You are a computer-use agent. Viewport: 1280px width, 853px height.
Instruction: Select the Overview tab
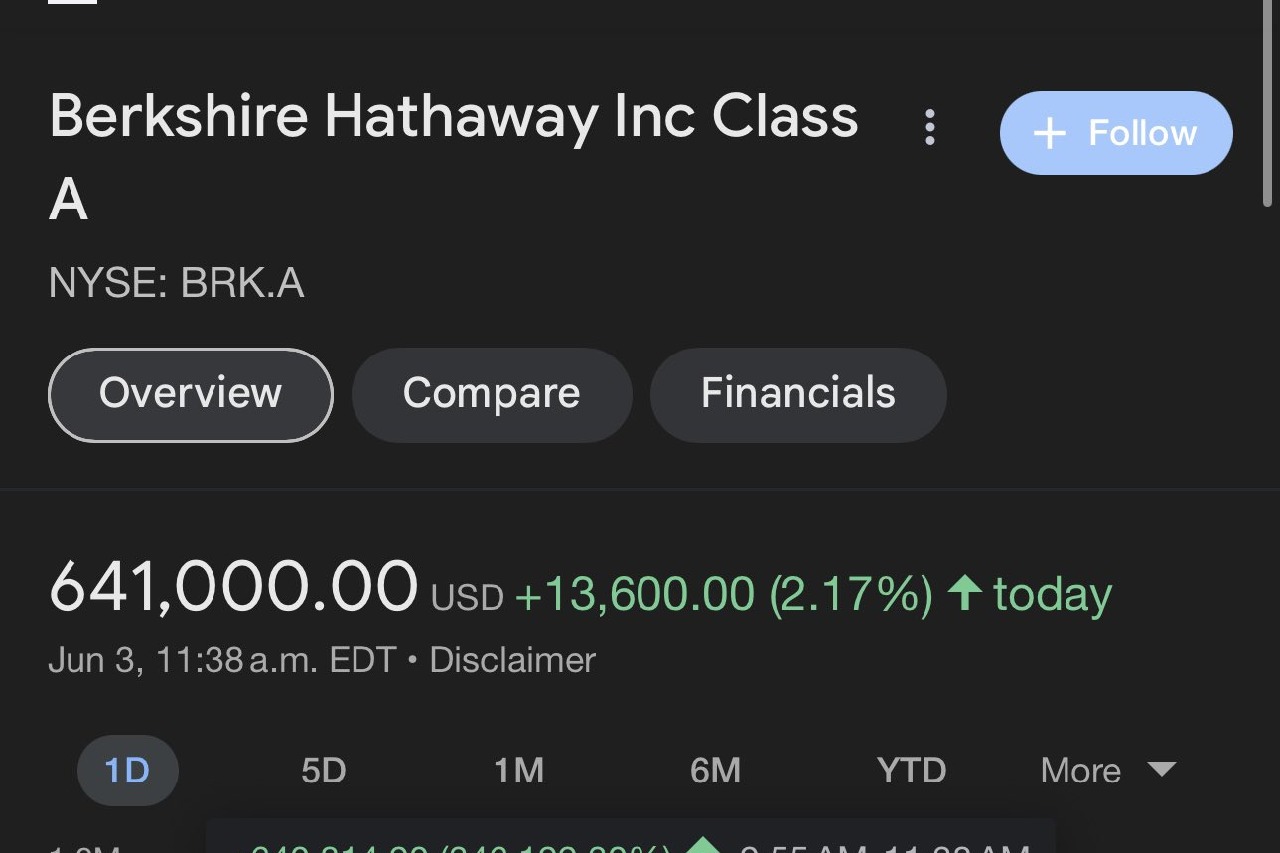190,394
